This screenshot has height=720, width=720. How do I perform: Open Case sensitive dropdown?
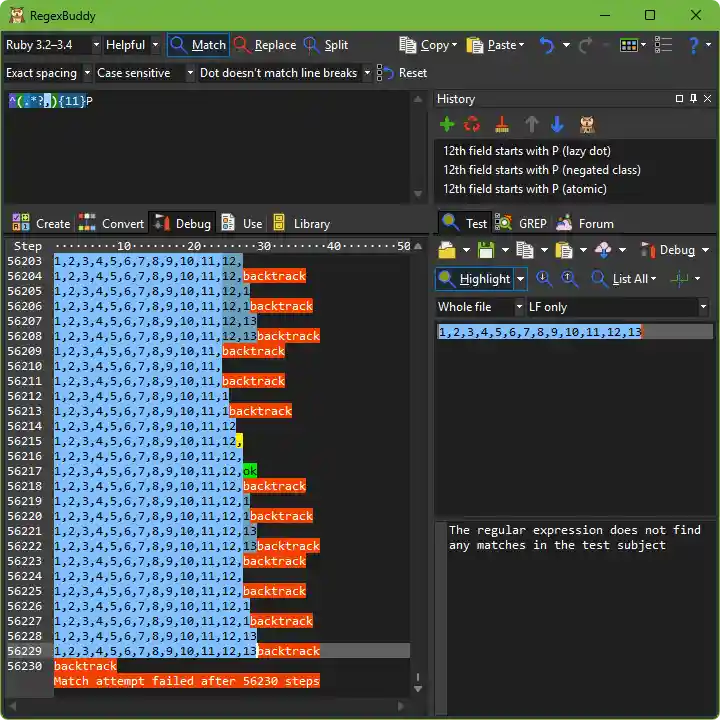190,73
